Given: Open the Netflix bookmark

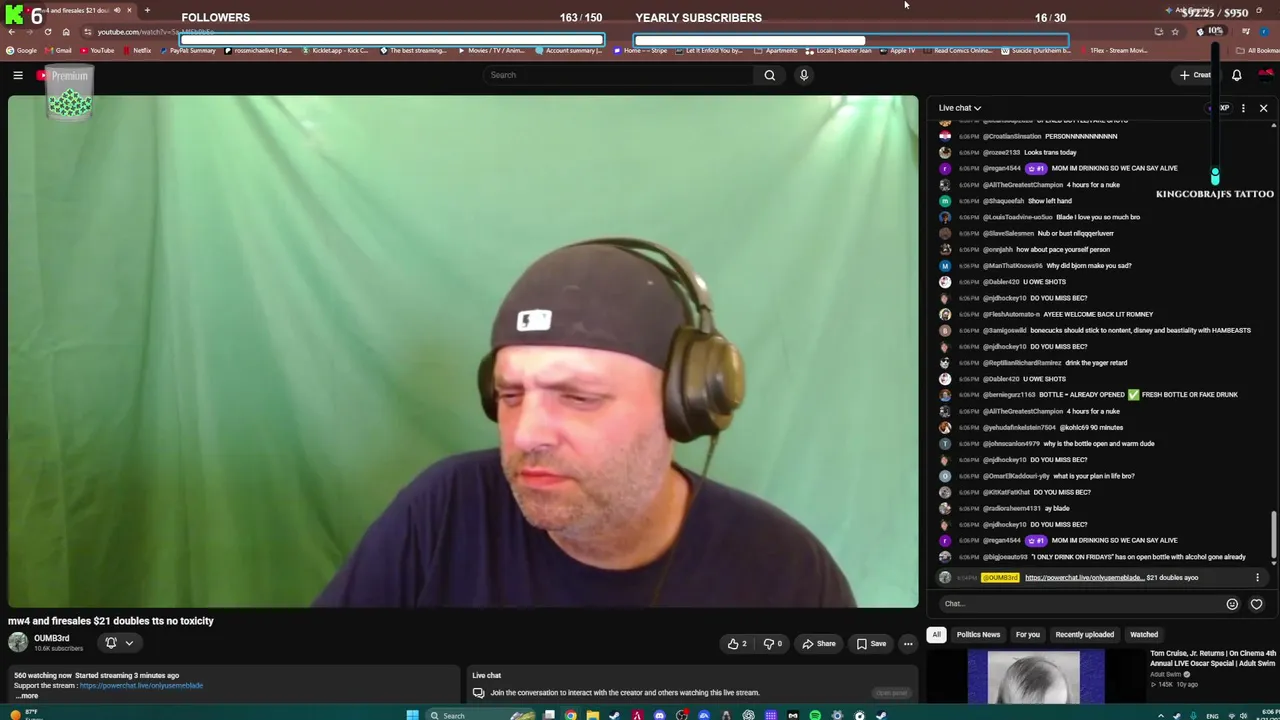Looking at the screenshot, I should (136, 51).
